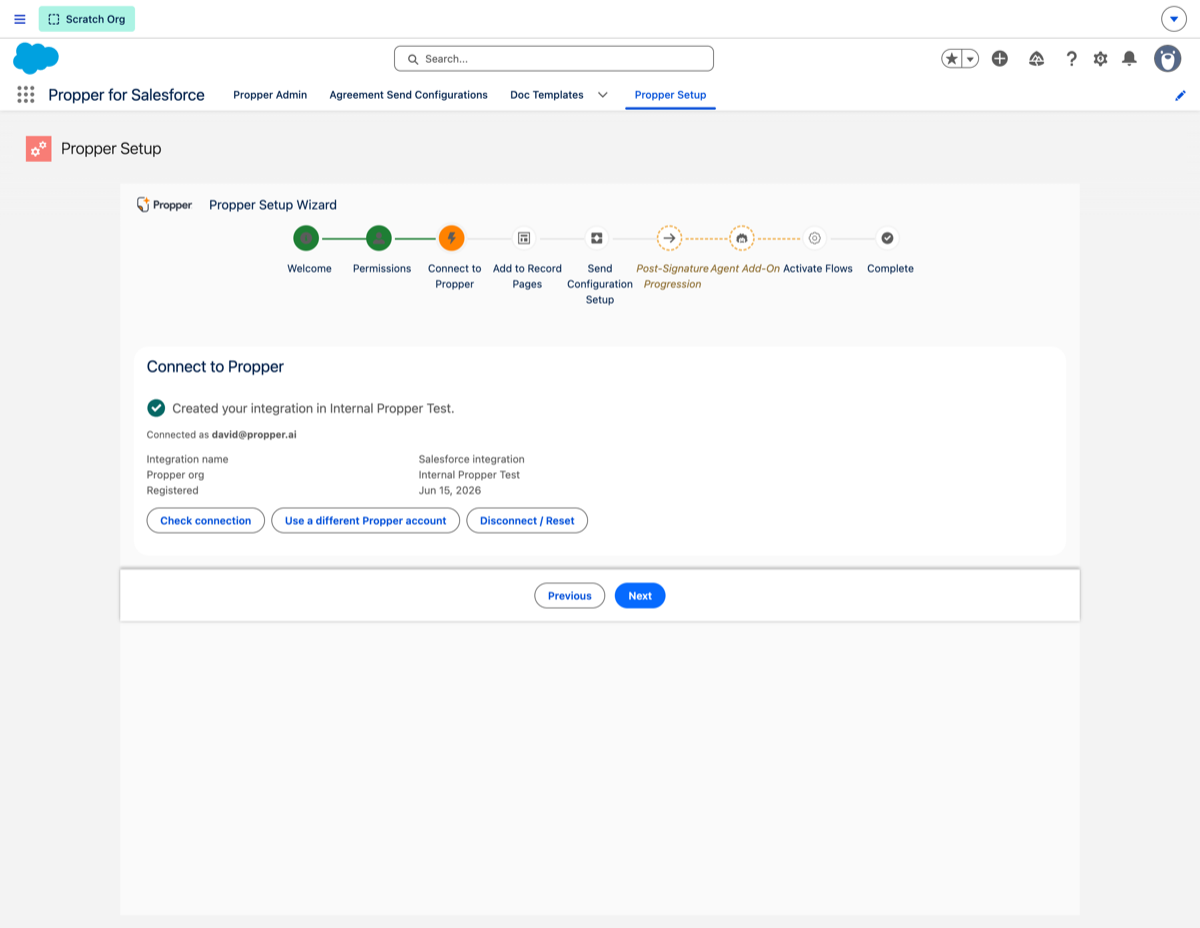Open the Setup gear icon
The image size is (1200, 928).
click(1100, 59)
